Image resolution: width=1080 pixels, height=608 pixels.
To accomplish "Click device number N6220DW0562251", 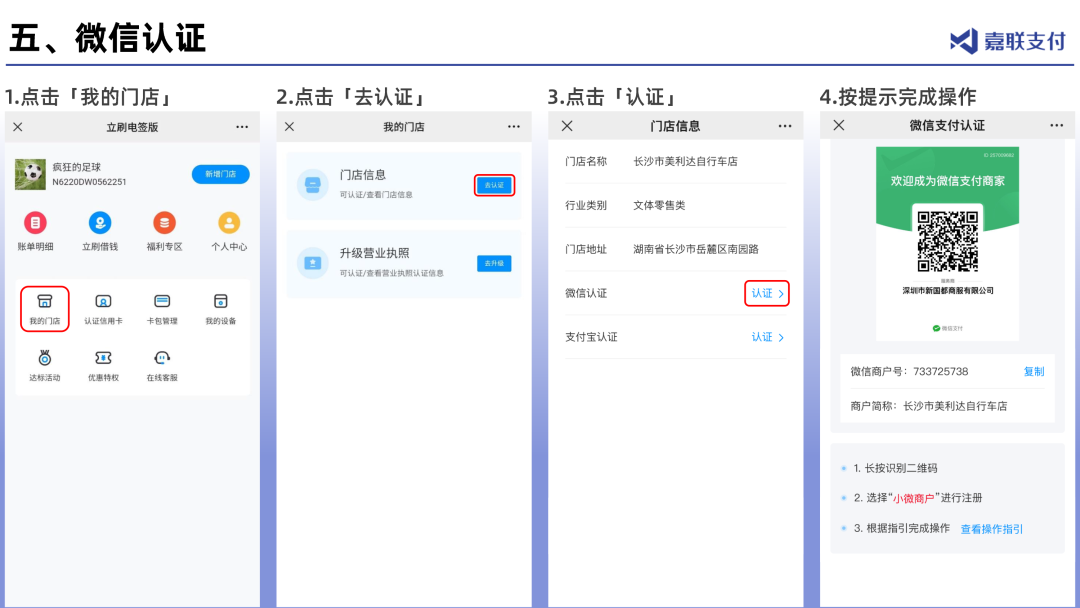I will pyautogui.click(x=90, y=182).
